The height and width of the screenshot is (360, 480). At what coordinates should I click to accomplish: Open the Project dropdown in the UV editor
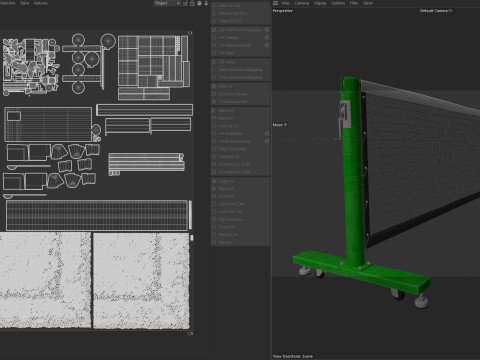[167, 3]
